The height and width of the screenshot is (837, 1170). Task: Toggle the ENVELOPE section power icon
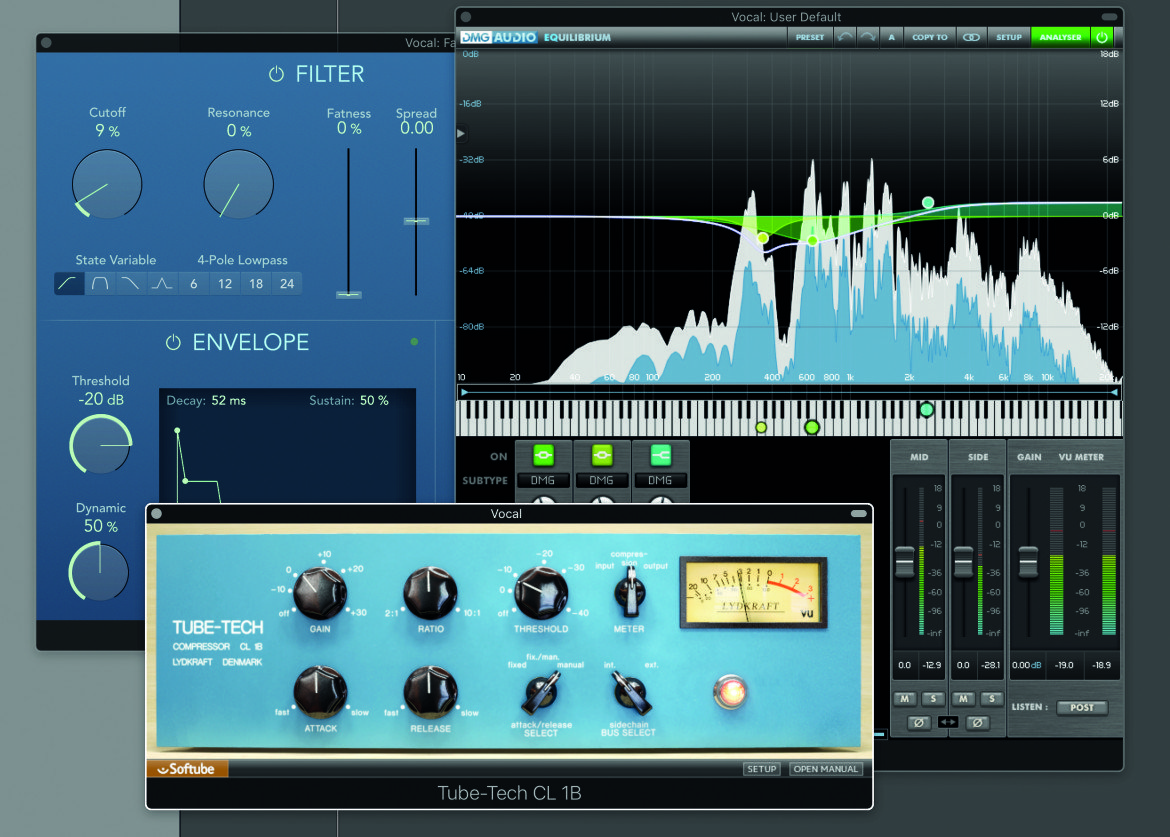tap(173, 342)
